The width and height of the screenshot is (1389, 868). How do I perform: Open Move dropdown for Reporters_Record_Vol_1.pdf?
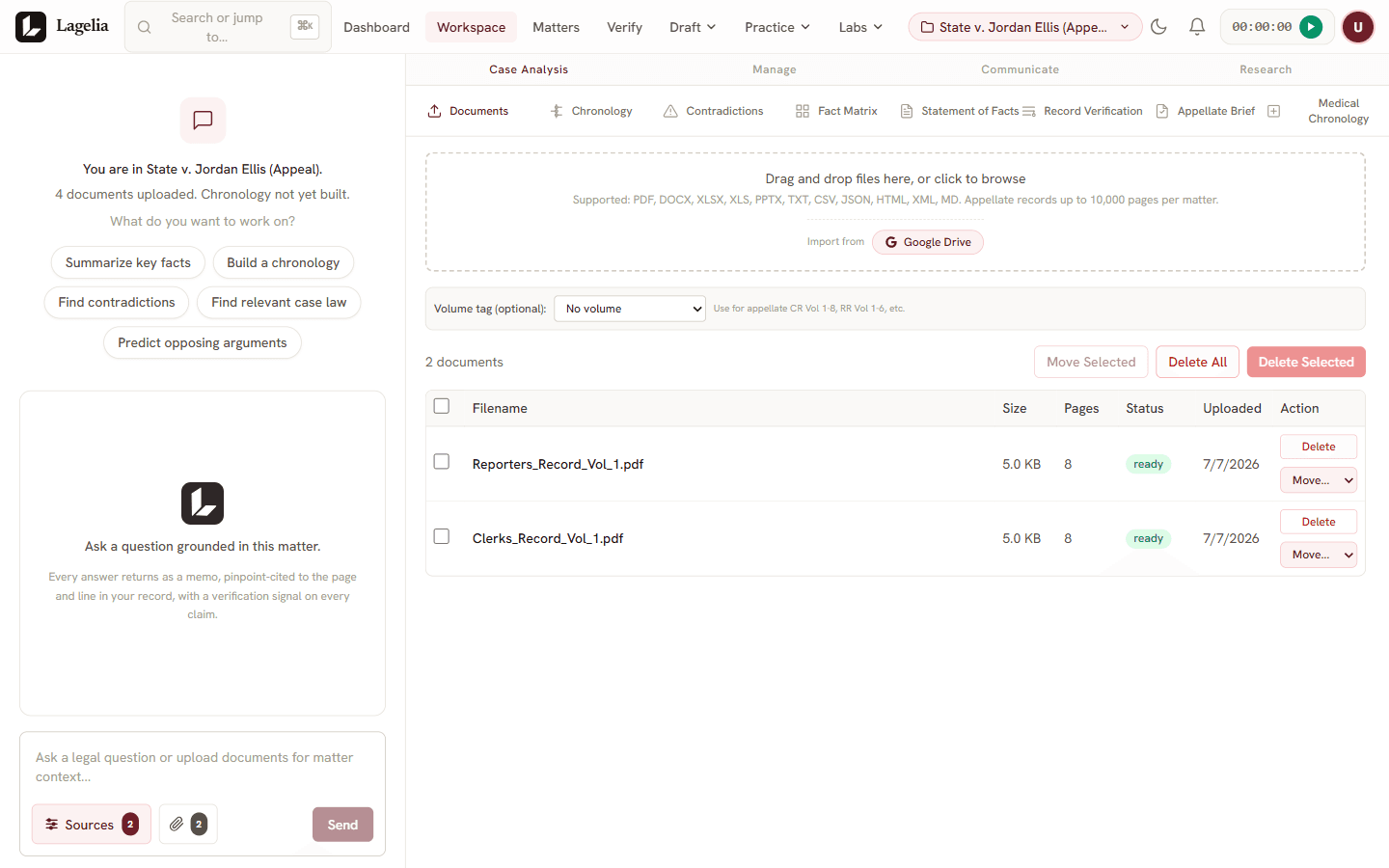pos(1319,480)
